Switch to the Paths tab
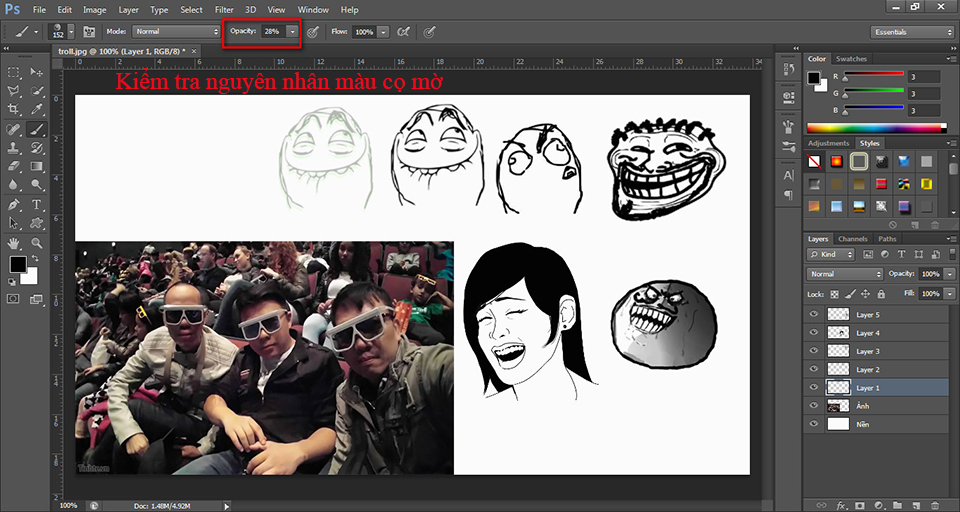The width and height of the screenshot is (960, 512). pyautogui.click(x=887, y=239)
